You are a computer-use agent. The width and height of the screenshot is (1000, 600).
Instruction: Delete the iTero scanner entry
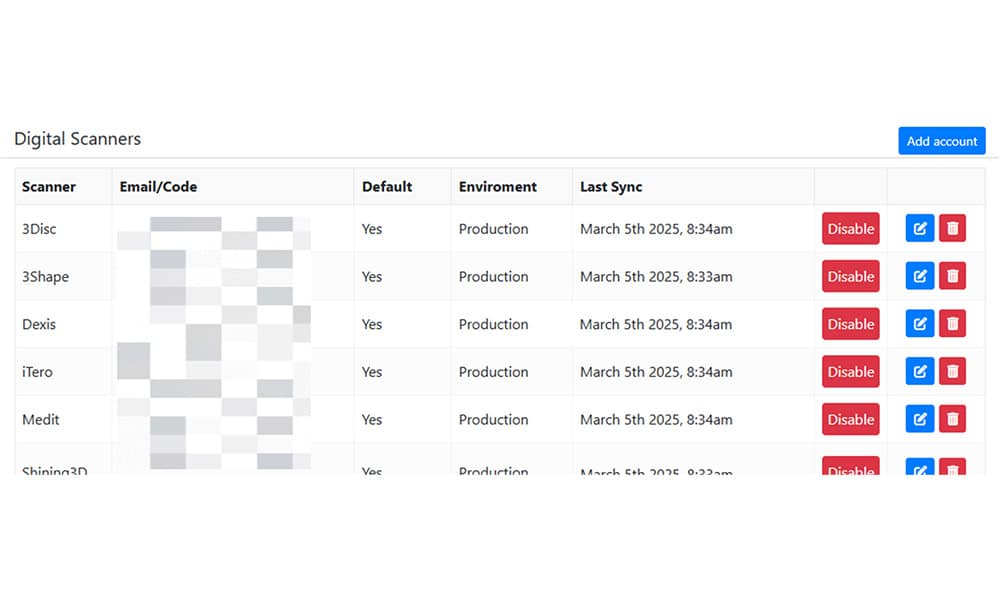tap(952, 372)
